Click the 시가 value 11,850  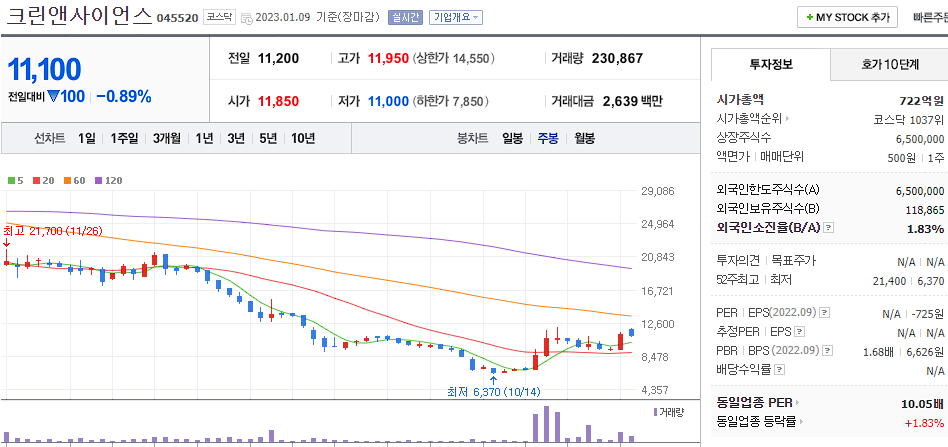[x=278, y=101]
